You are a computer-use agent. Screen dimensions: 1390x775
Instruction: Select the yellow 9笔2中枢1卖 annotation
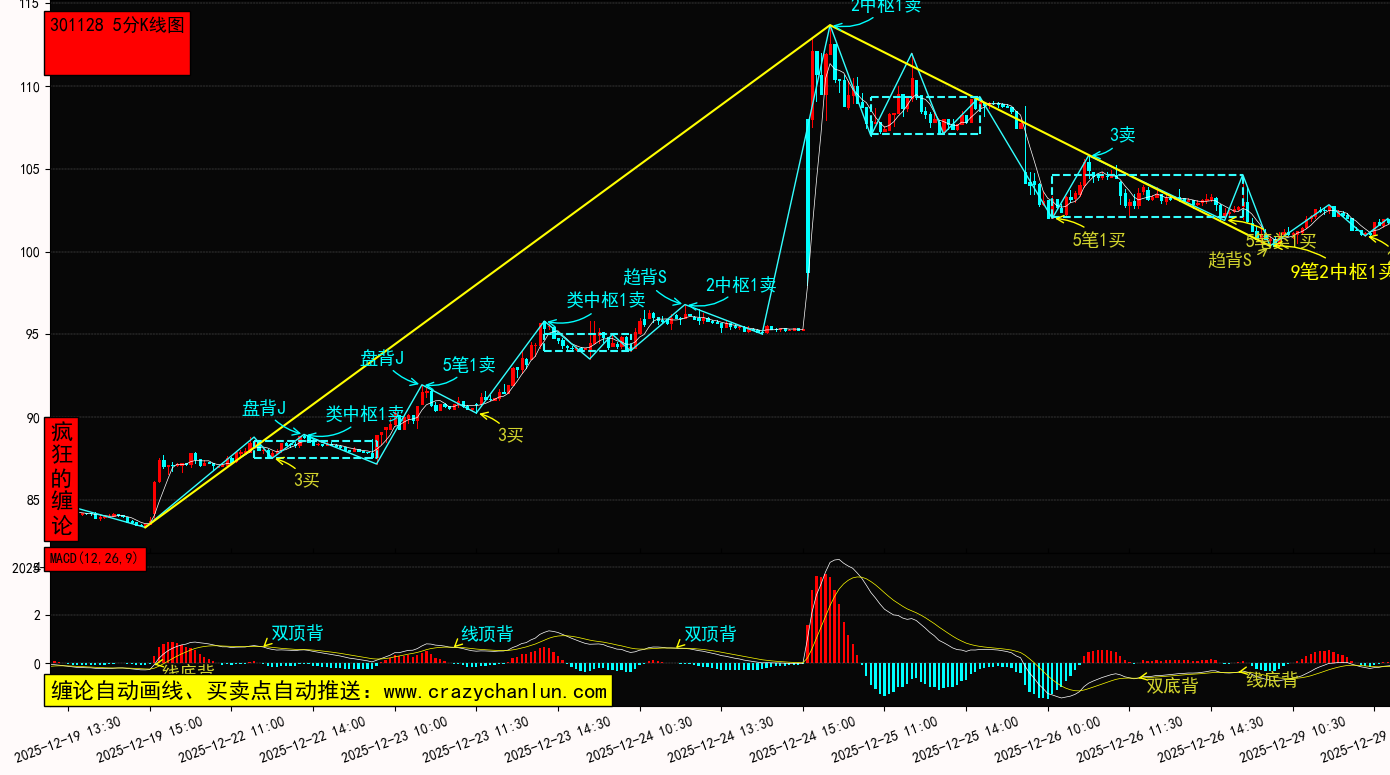[1340, 271]
